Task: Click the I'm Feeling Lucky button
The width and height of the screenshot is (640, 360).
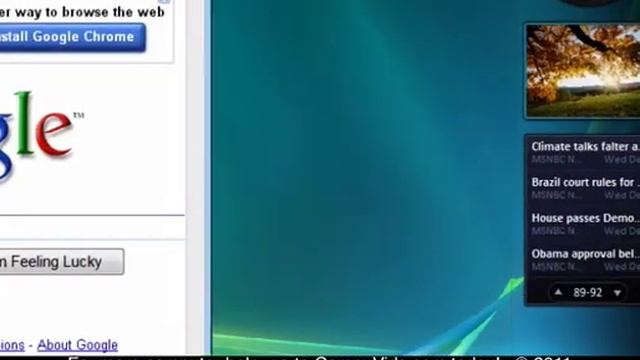Action: point(62,261)
